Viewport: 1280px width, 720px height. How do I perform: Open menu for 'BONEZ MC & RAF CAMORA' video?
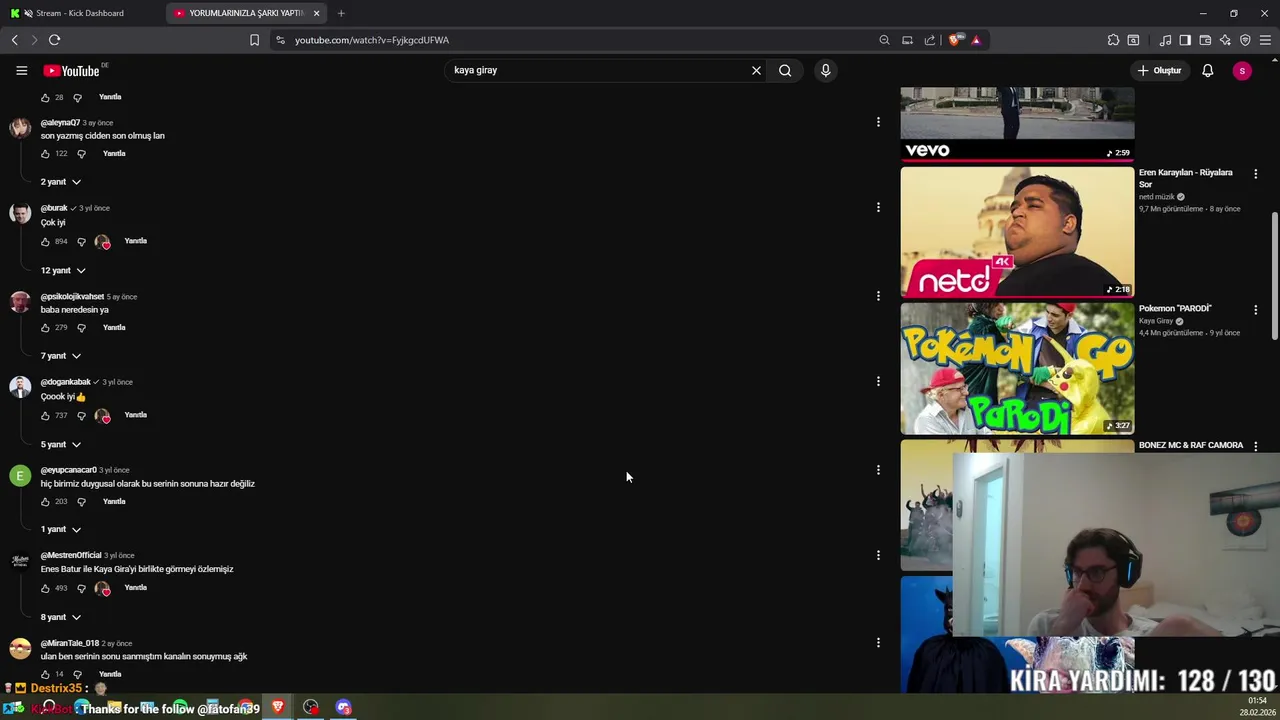1256,446
